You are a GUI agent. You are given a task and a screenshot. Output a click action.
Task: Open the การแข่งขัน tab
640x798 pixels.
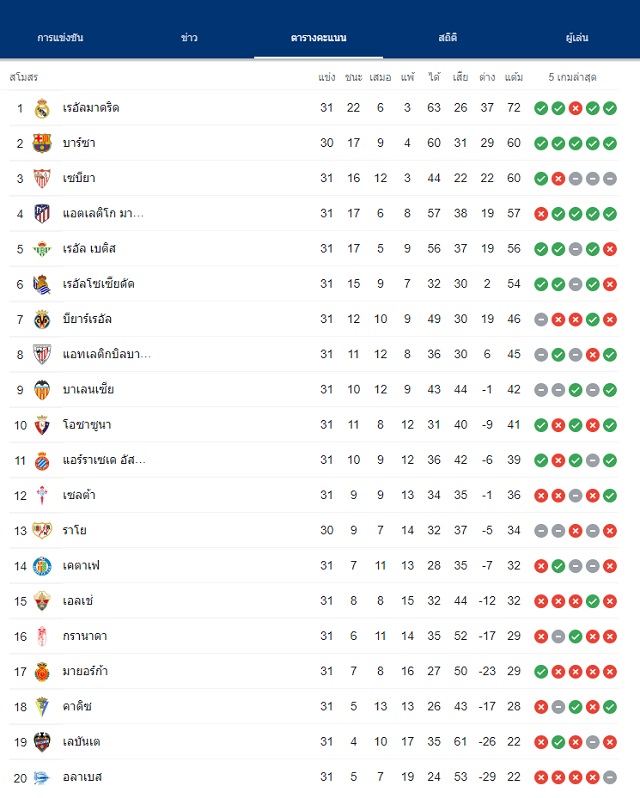point(60,38)
